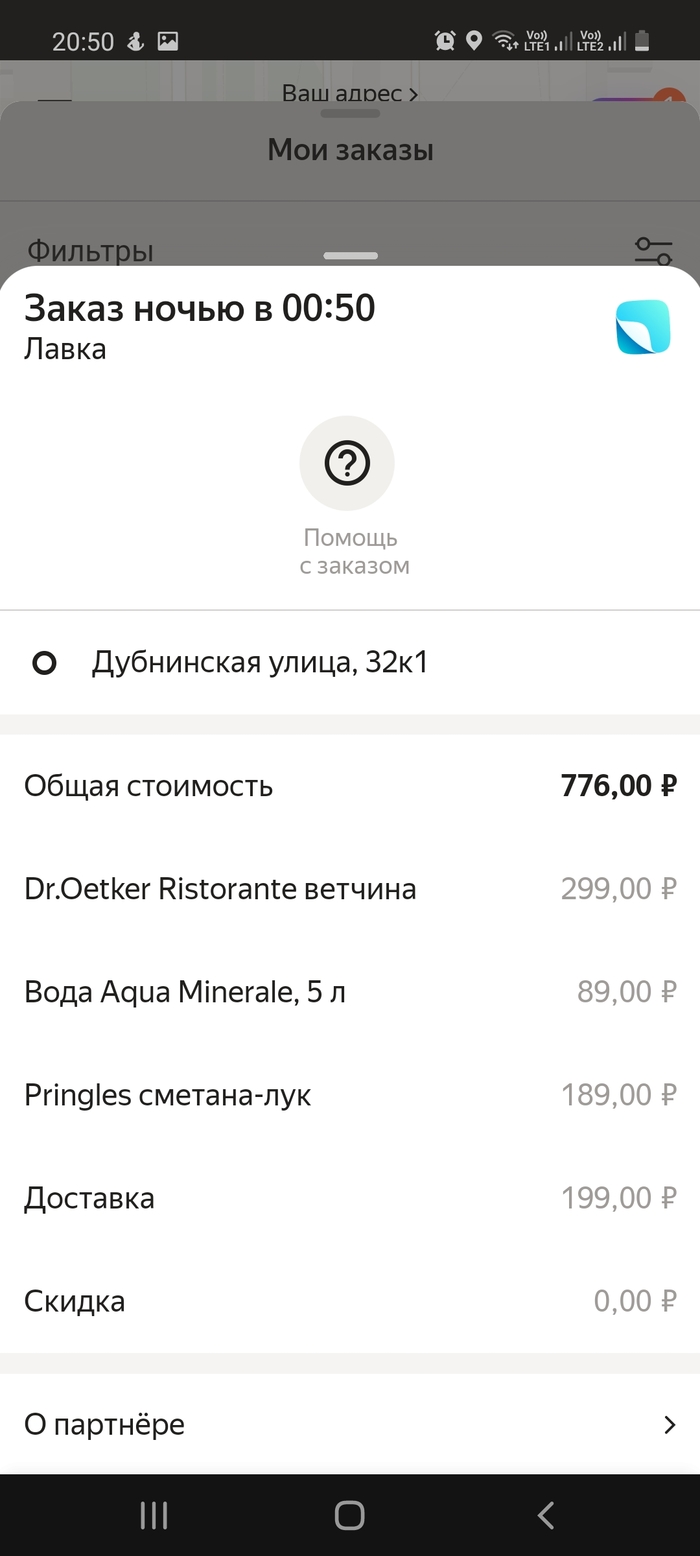Expand the "О партнёре" chevron arrow
The height and width of the screenshot is (1556, 700).
[x=669, y=1425]
